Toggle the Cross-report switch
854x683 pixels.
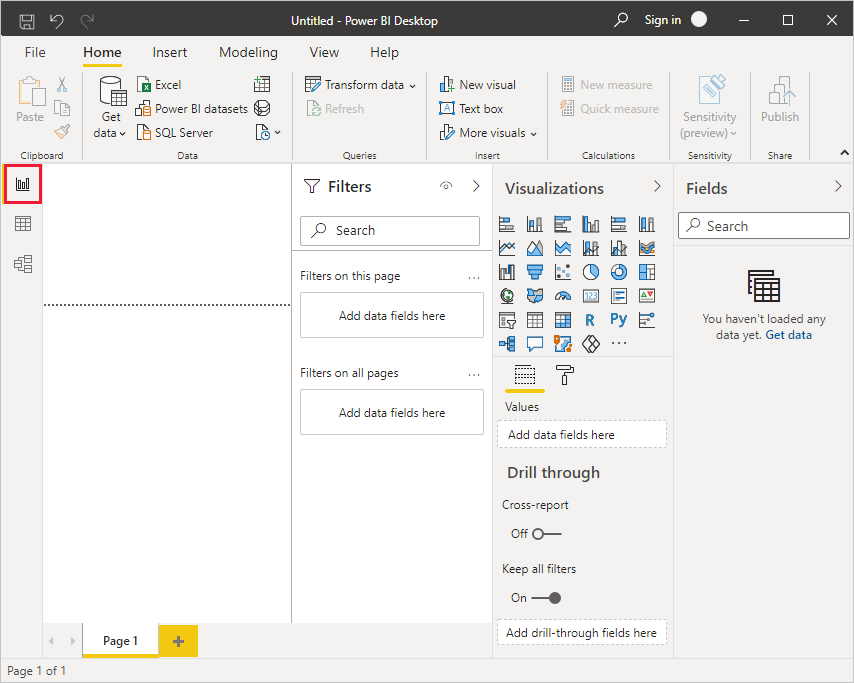(546, 534)
